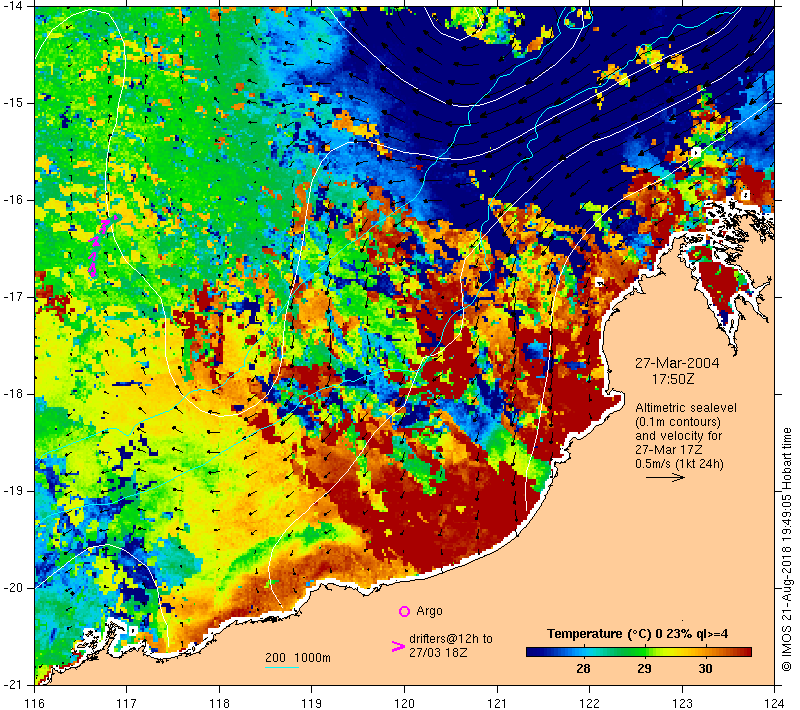Click the magenta drifters arrow legend symbol
Viewport: 800px width, 710px height.
pos(398,646)
